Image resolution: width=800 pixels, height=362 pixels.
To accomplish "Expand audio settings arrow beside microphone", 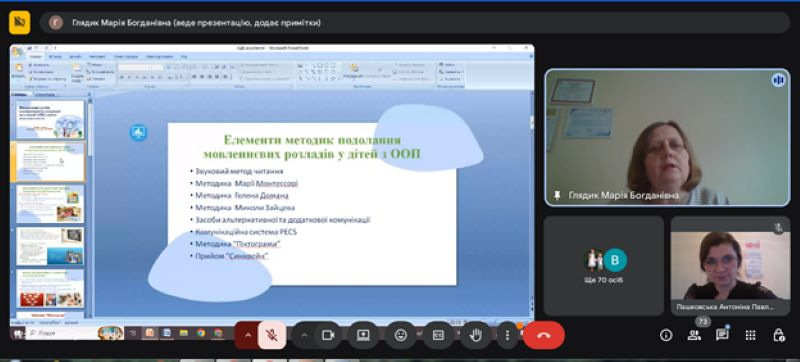I will (x=247, y=335).
